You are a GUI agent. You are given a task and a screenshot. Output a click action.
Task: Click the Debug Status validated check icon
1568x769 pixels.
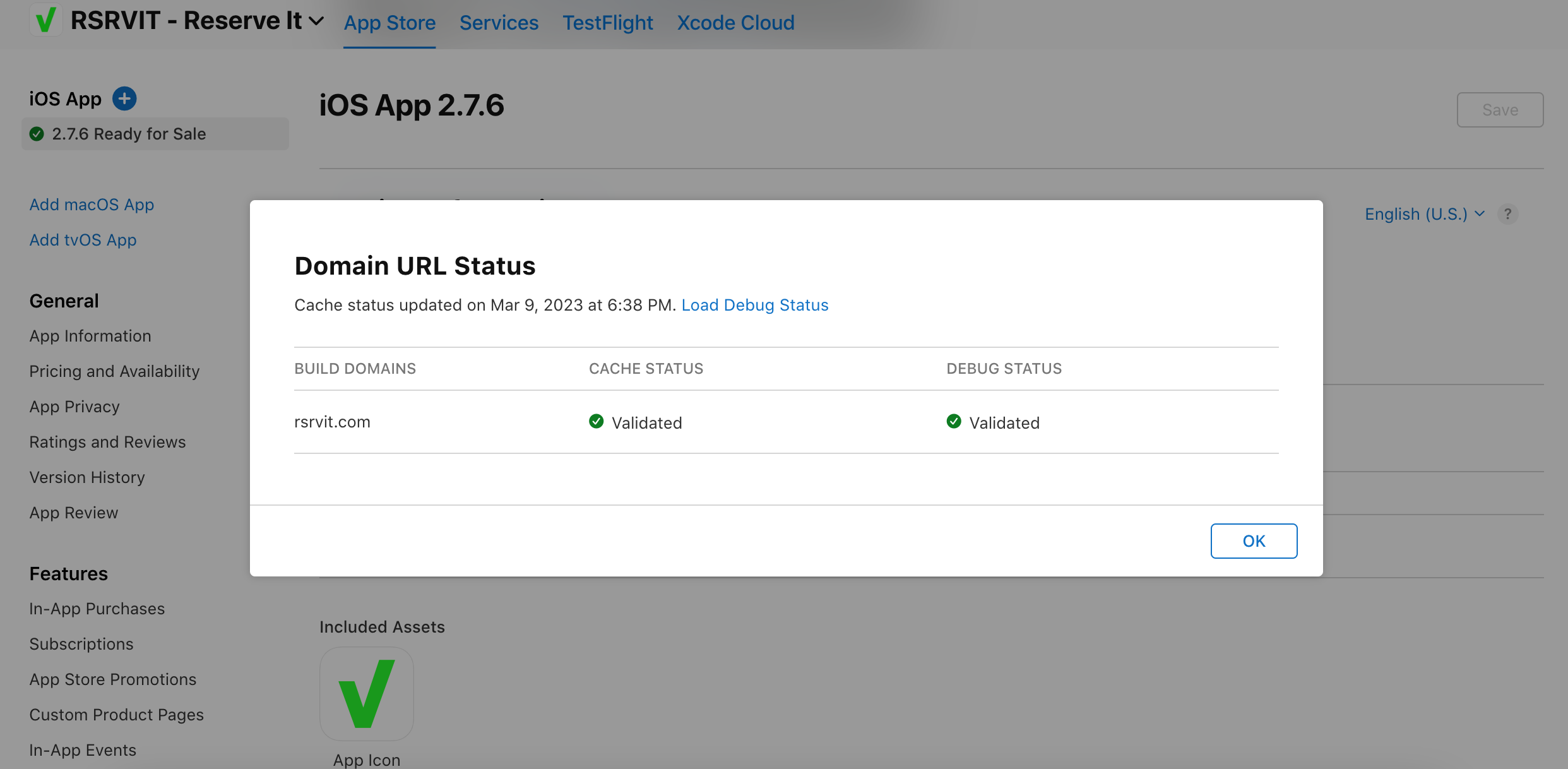pos(954,421)
